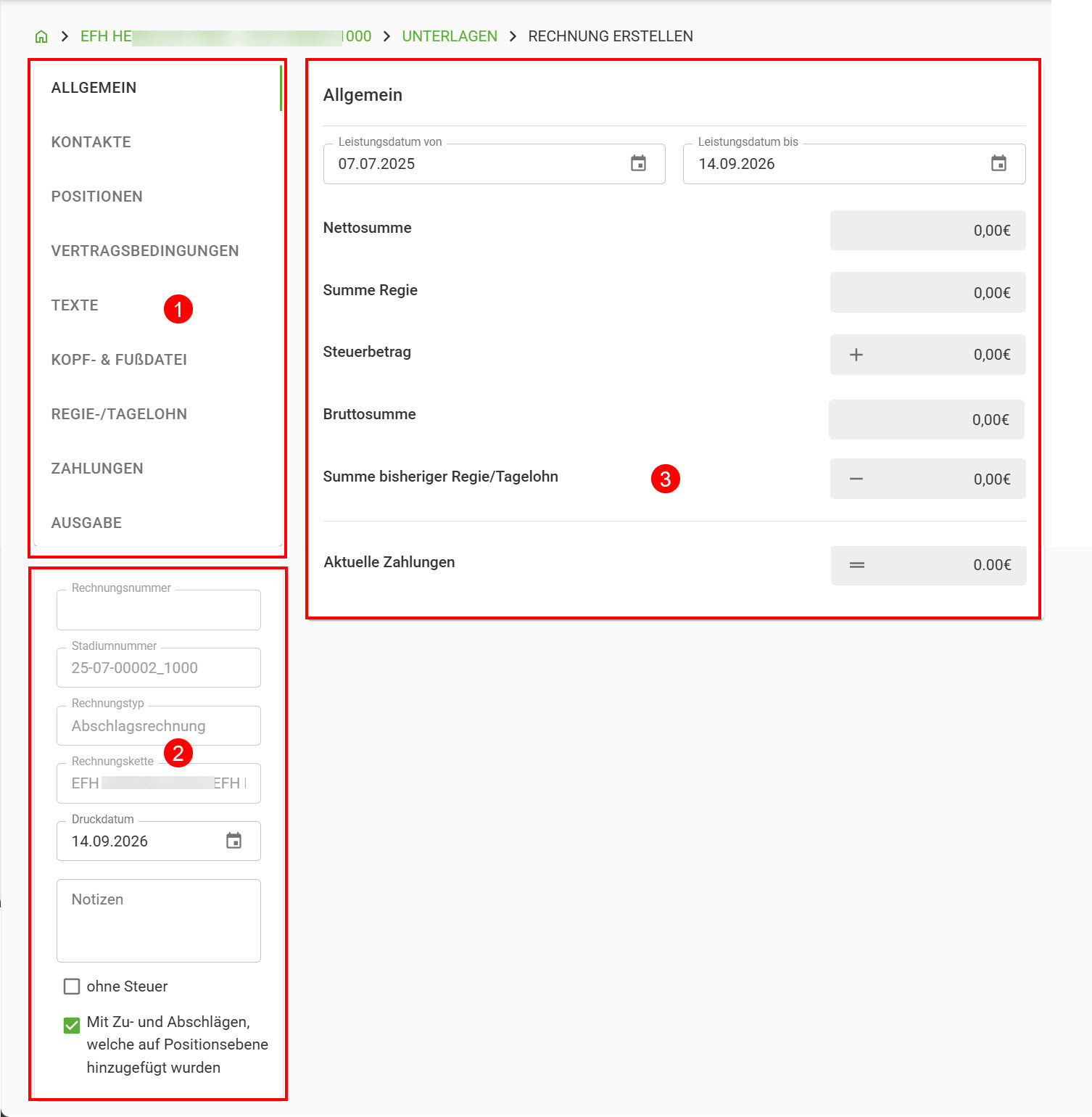
Task: Open calendar for Leistungsdatum von
Action: point(638,163)
